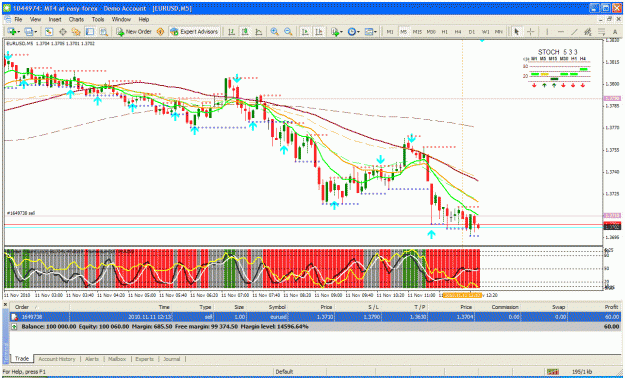
Task: Switch to the Experts tab
Action: tap(144, 359)
